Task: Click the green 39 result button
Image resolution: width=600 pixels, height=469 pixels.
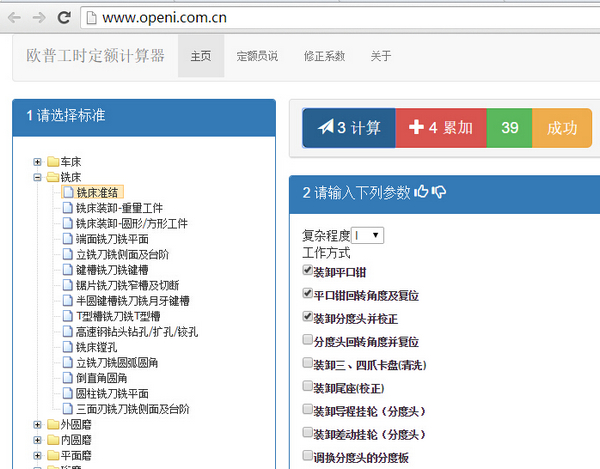Action: pyautogui.click(x=509, y=128)
